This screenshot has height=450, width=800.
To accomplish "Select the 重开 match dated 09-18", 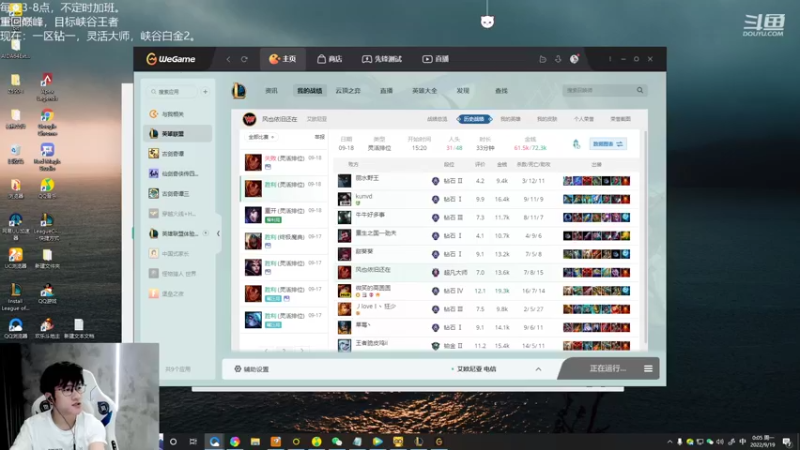I will (284, 215).
